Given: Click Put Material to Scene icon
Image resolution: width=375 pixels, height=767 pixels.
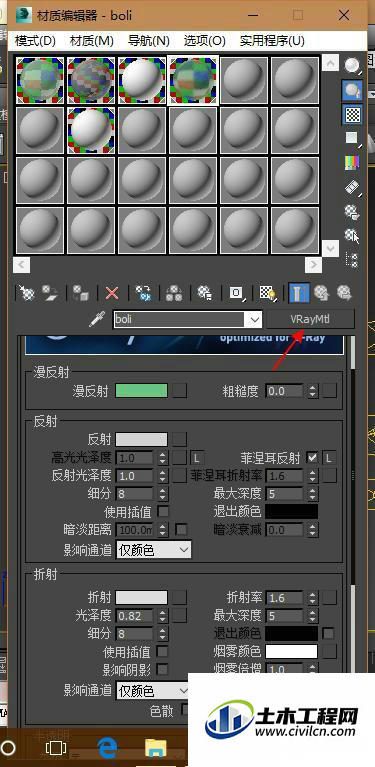Looking at the screenshot, I should (50, 293).
